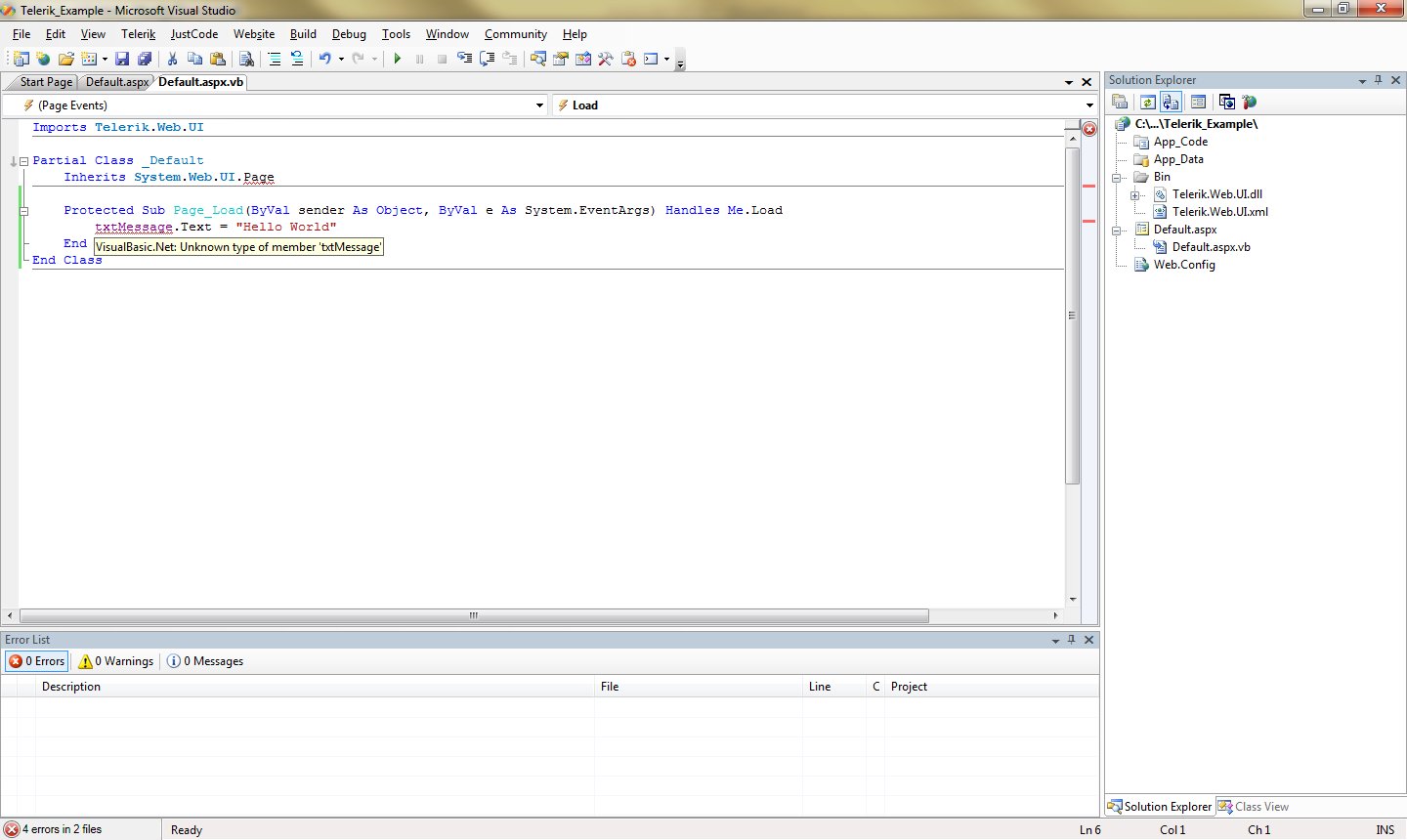Toggle the Messages filter in Error List
This screenshot has width=1407, height=840.
pos(205,661)
